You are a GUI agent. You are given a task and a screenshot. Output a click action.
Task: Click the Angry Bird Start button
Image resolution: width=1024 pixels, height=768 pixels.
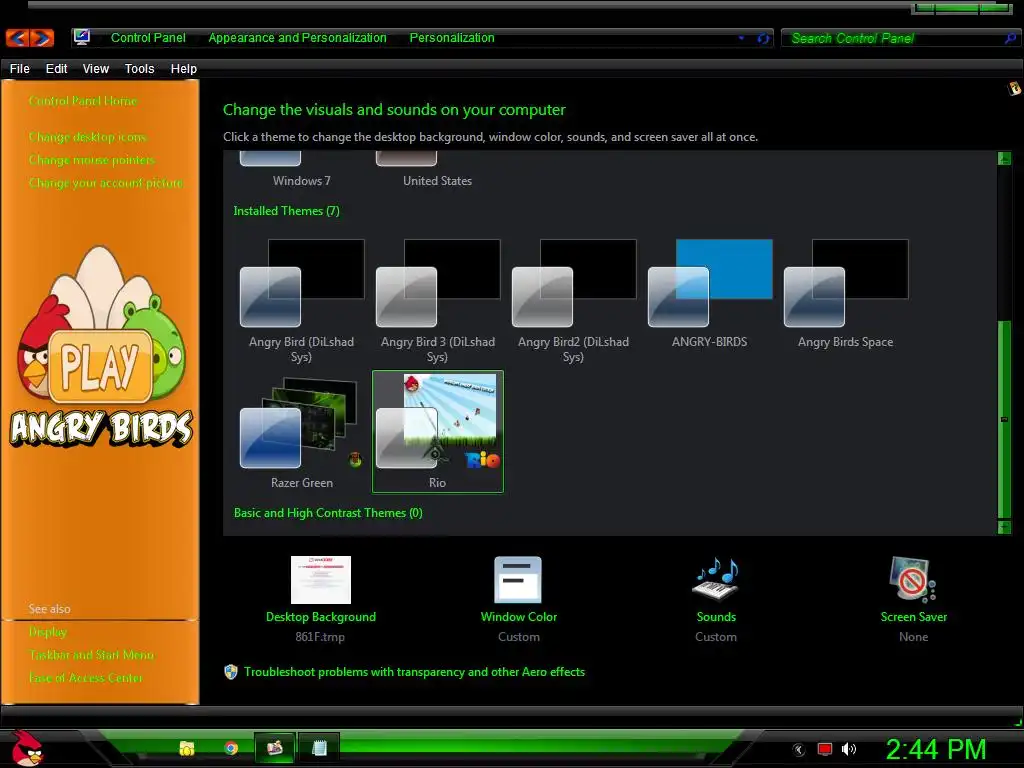point(27,748)
